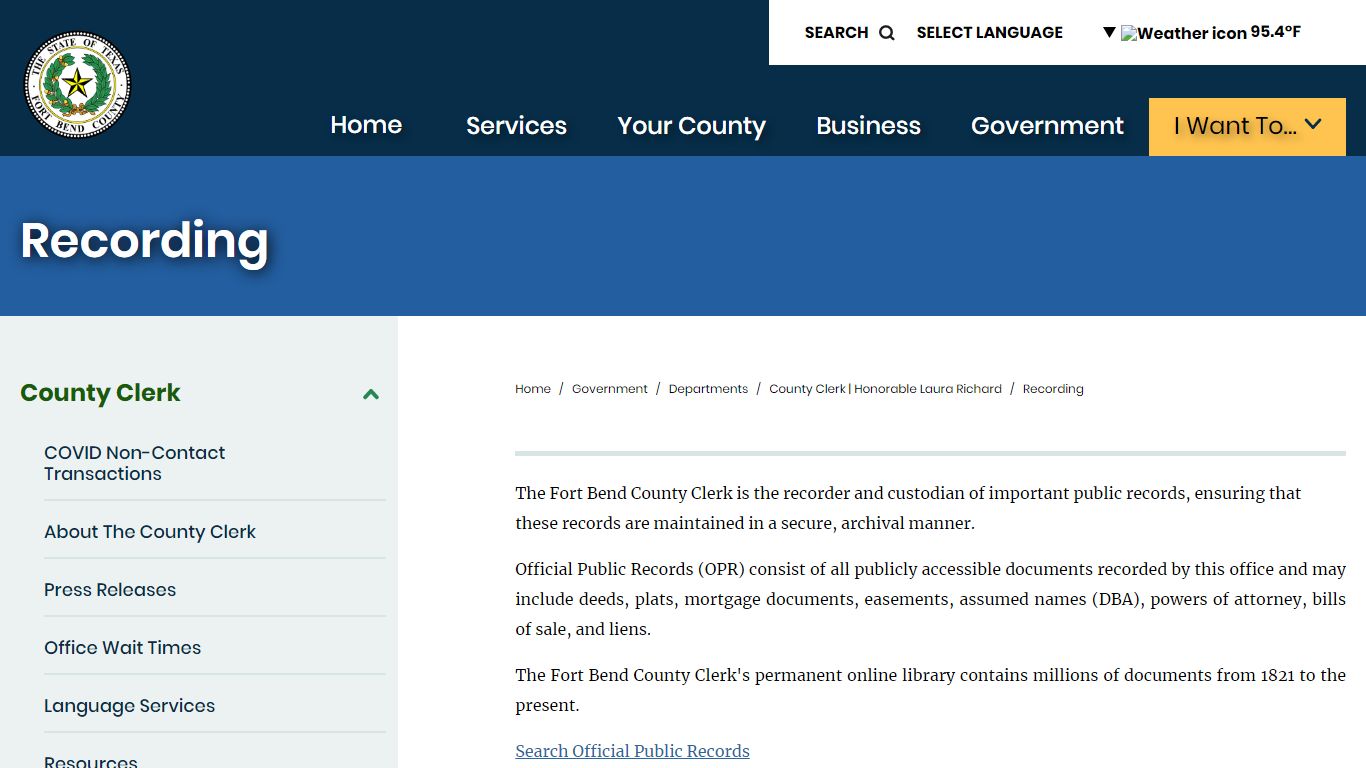Click County Clerk | Honorable Laura Richard breadcrumb
Viewport: 1366px width, 768px height.
[x=885, y=389]
